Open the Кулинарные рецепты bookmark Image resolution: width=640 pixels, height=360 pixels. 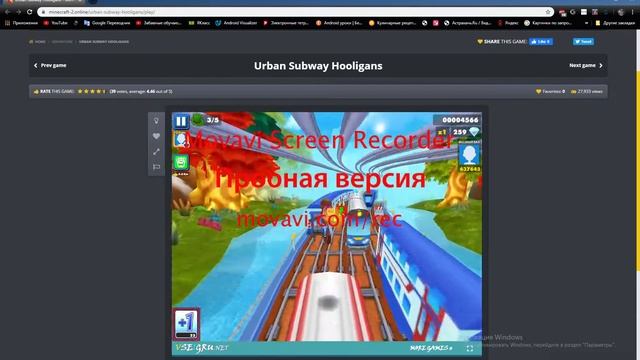392,23
